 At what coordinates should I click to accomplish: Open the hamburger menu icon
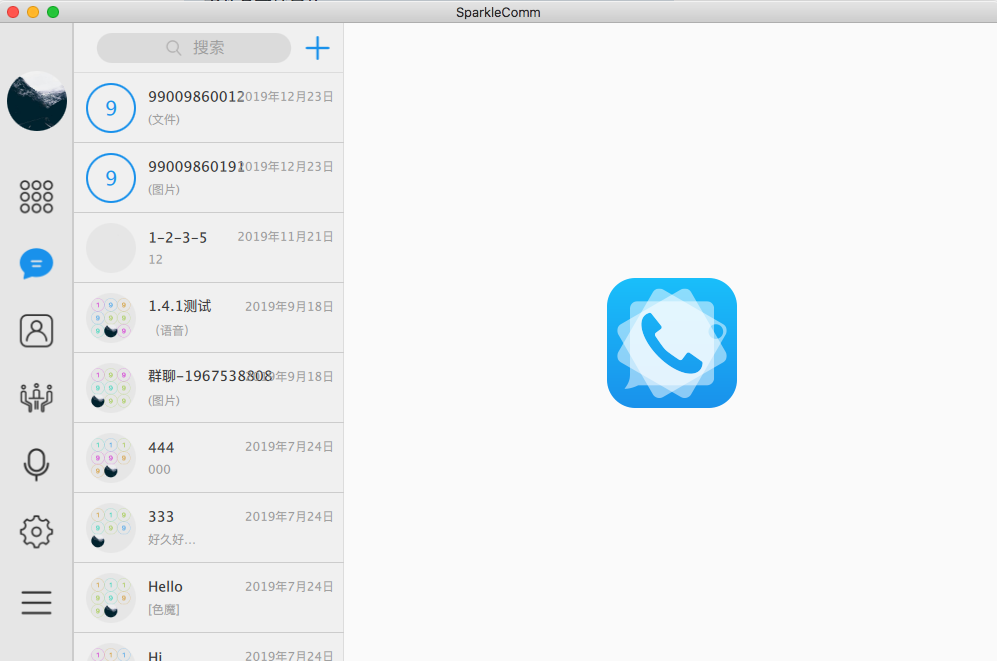tap(36, 603)
